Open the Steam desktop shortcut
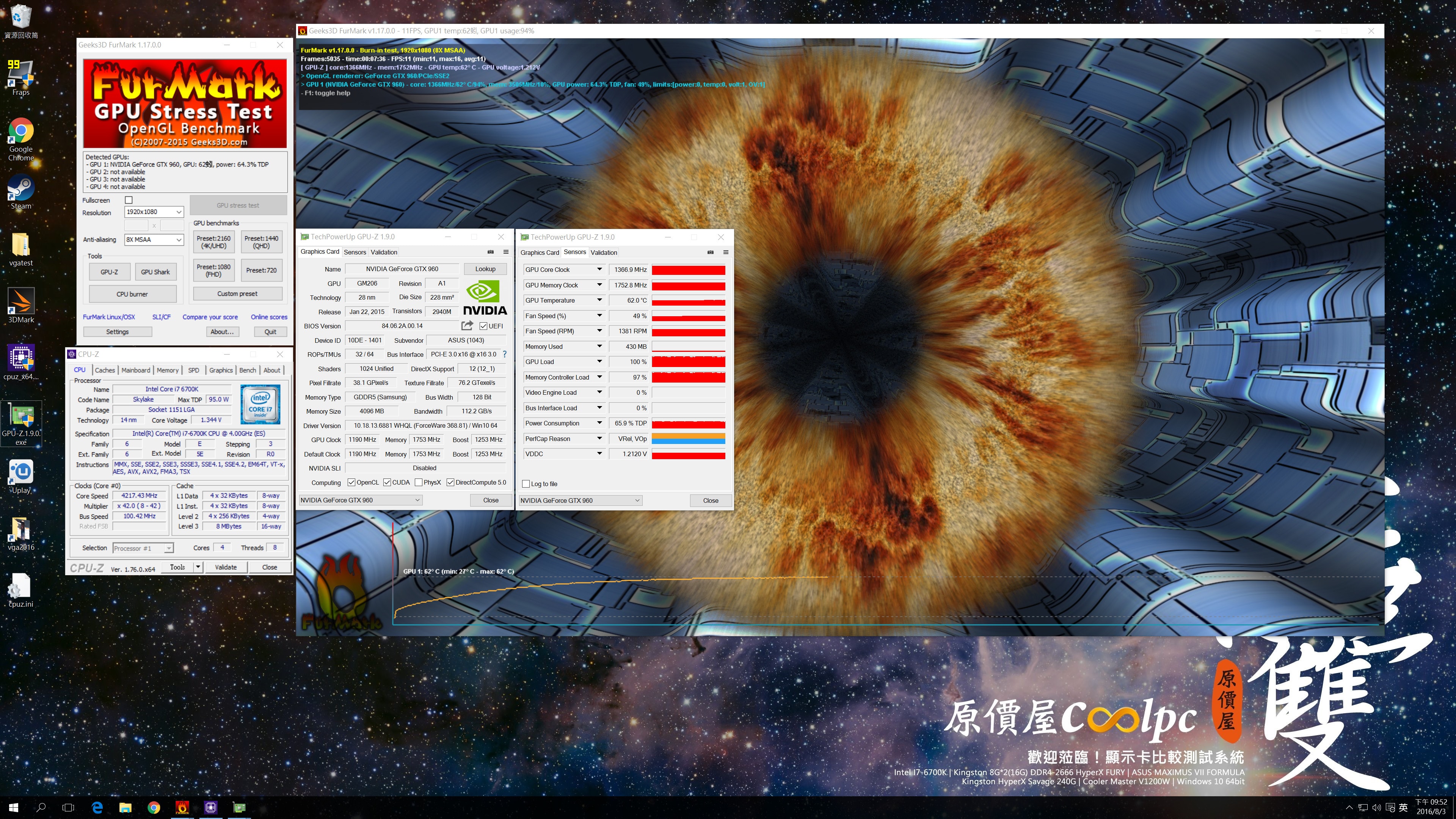The width and height of the screenshot is (1456, 819). (x=21, y=192)
